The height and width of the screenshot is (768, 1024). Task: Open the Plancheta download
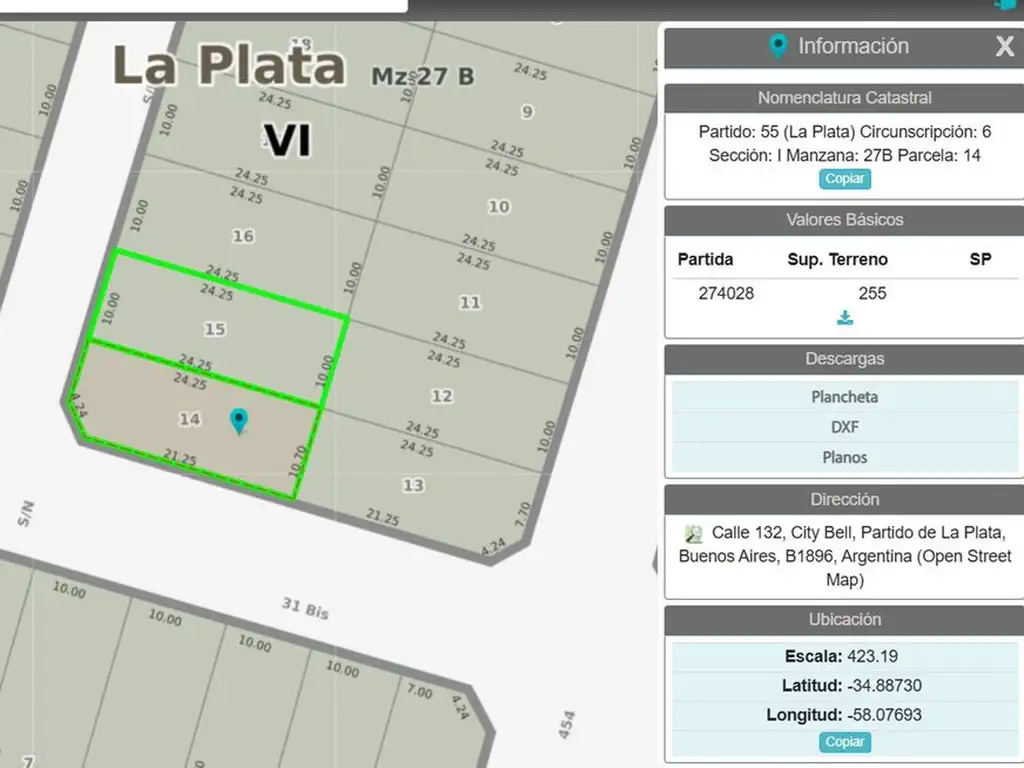pyautogui.click(x=845, y=397)
